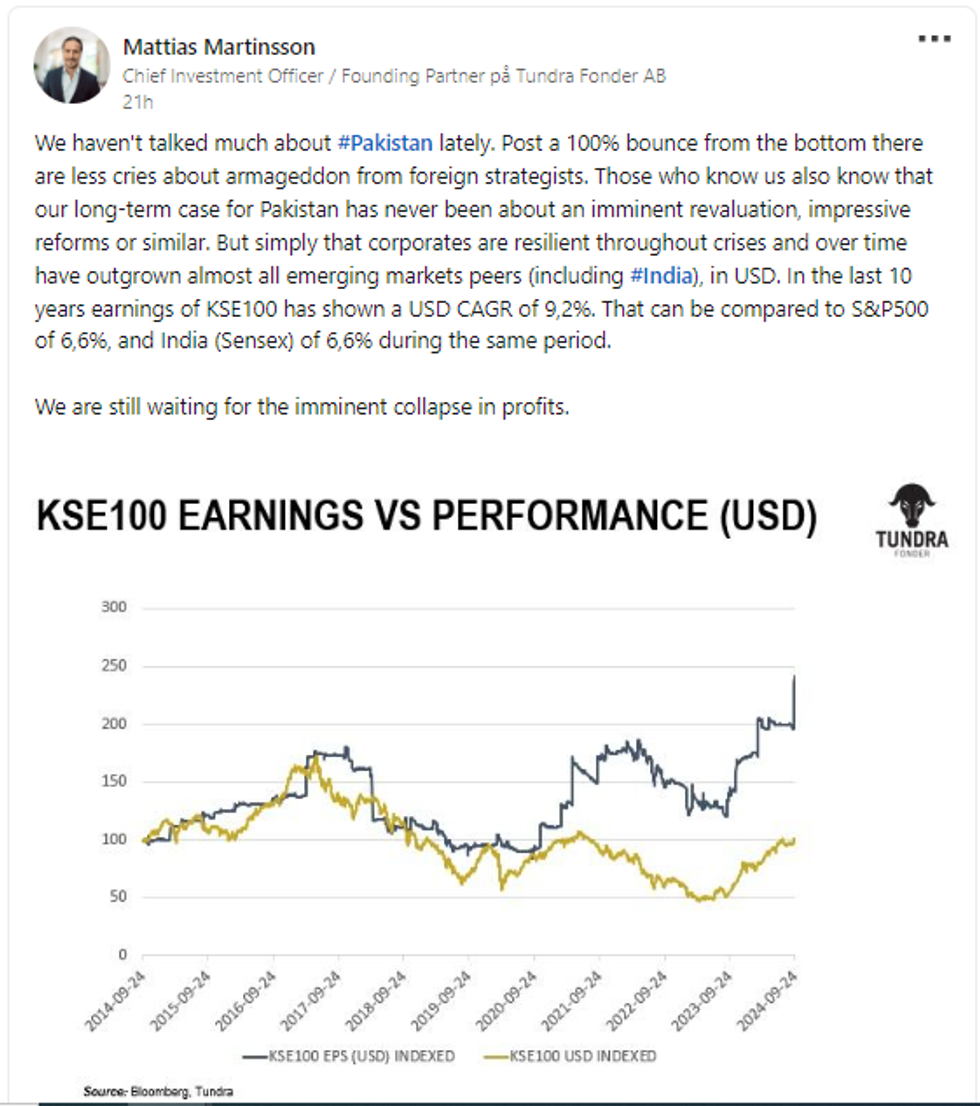Screen dimensions: 980x1106
Task: Click the #India hashtag
Action: [662, 275]
